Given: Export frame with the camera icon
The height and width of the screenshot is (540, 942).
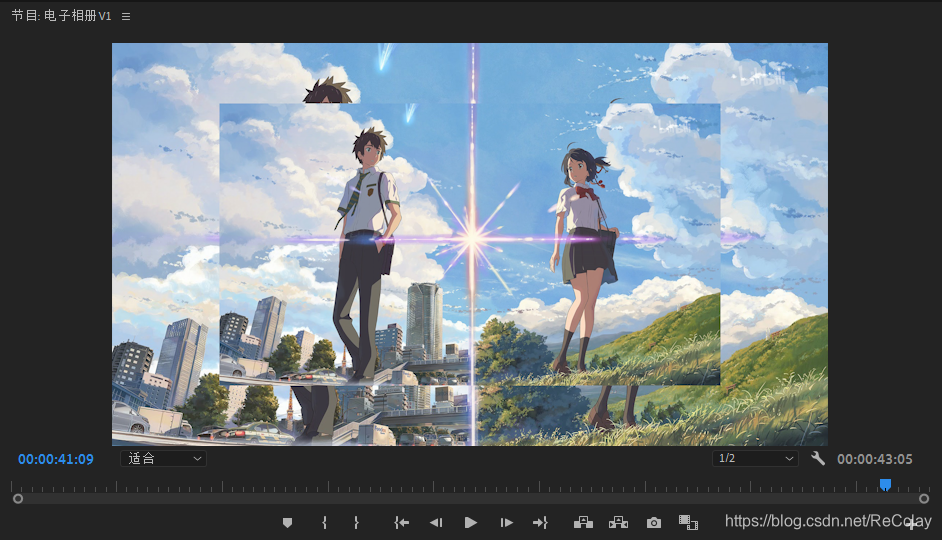Looking at the screenshot, I should coord(654,523).
